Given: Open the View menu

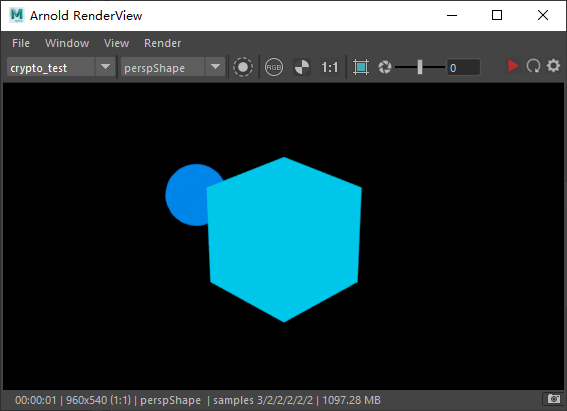Looking at the screenshot, I should click(116, 43).
